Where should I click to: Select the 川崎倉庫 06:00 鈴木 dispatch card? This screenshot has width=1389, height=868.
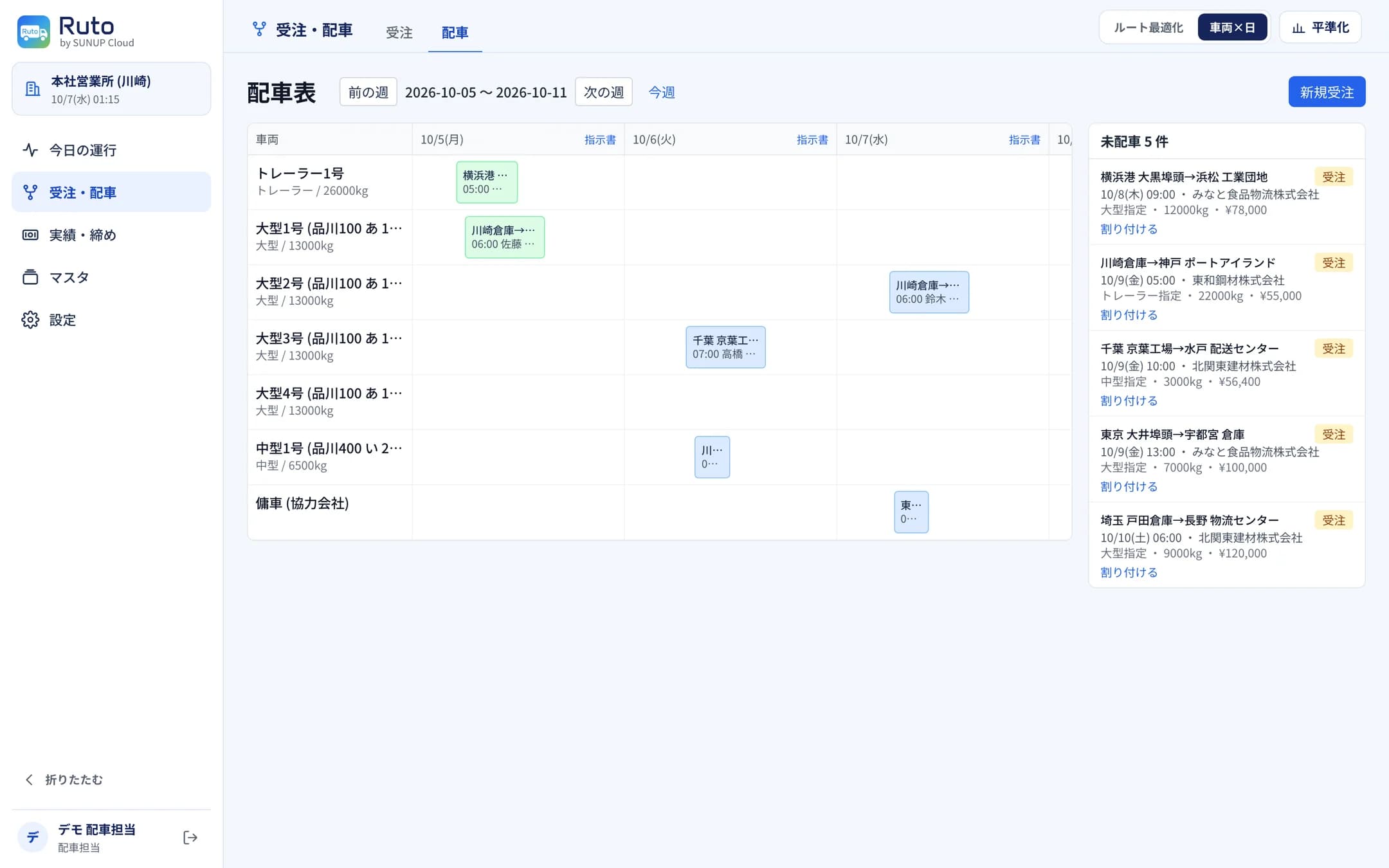pos(929,292)
